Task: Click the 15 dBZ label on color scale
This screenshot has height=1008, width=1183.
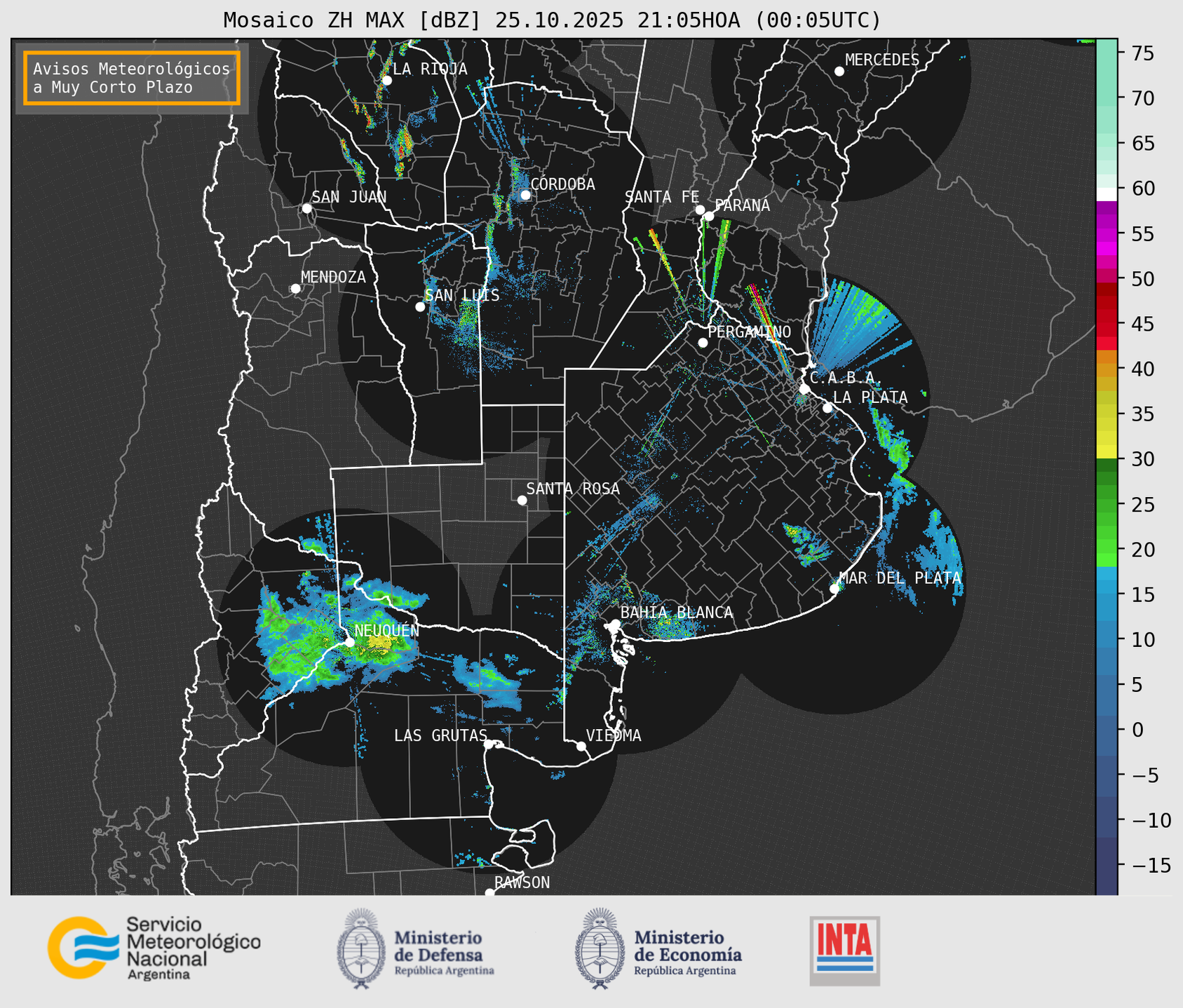Action: [1142, 594]
